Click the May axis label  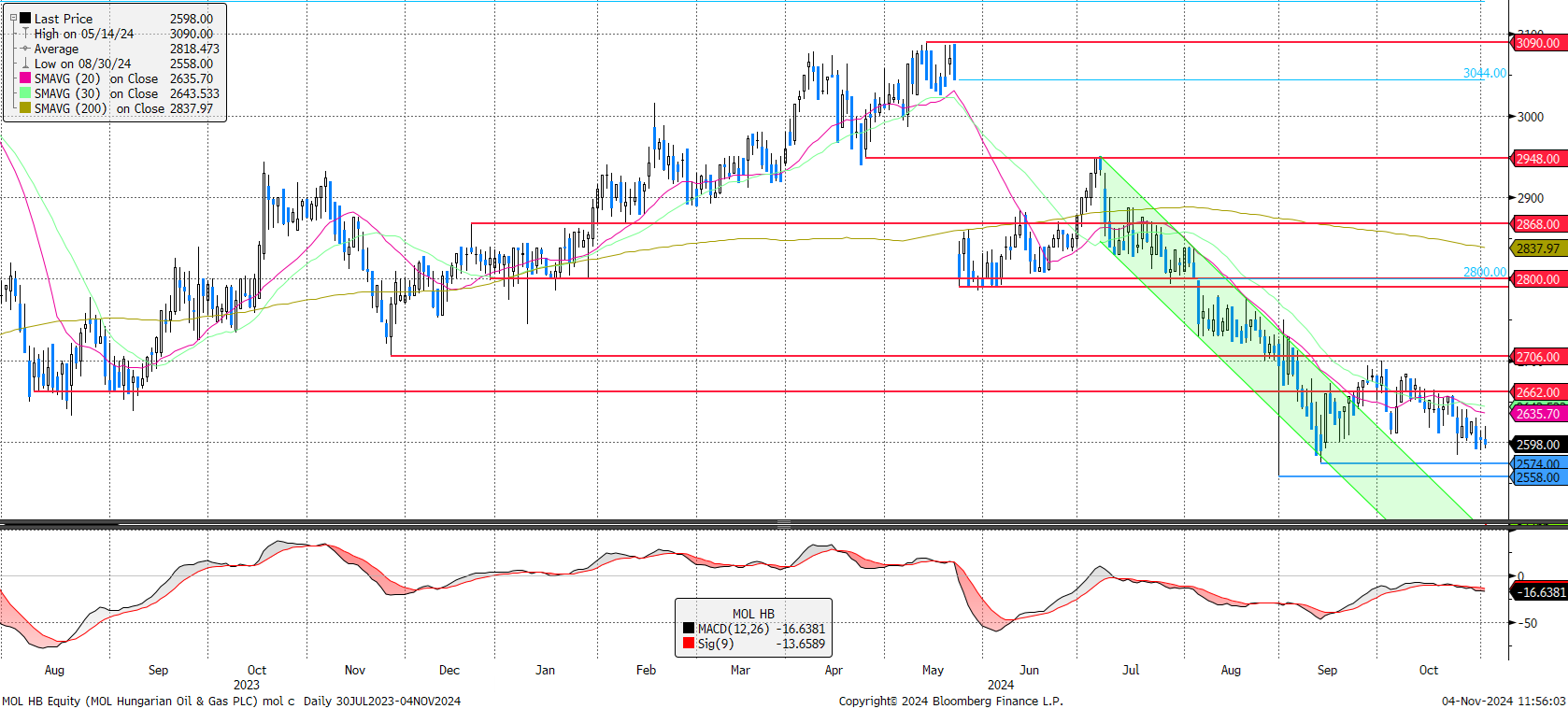pyautogui.click(x=933, y=670)
